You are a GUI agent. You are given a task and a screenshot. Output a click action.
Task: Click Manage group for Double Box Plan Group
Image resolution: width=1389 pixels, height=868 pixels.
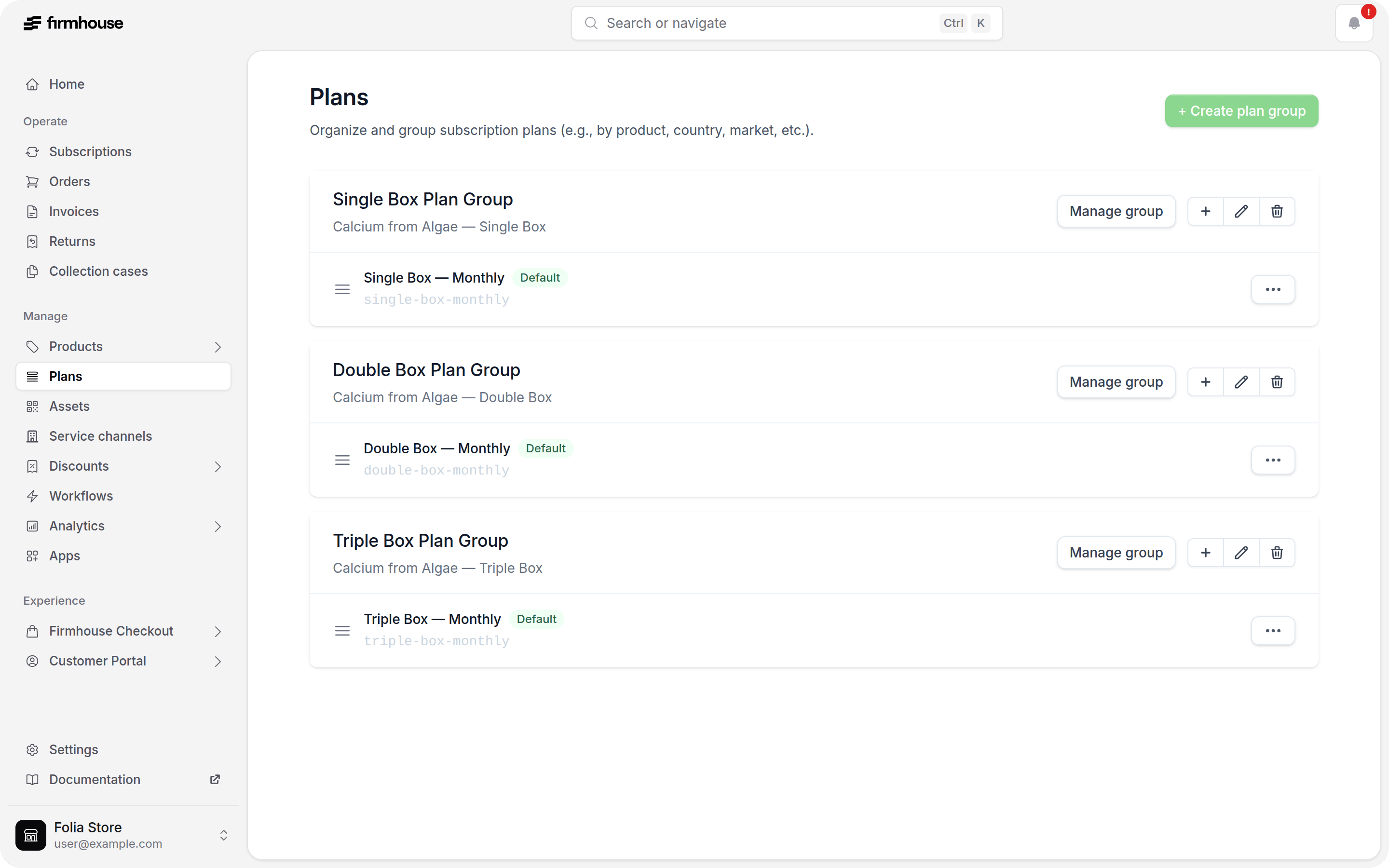1116,382
